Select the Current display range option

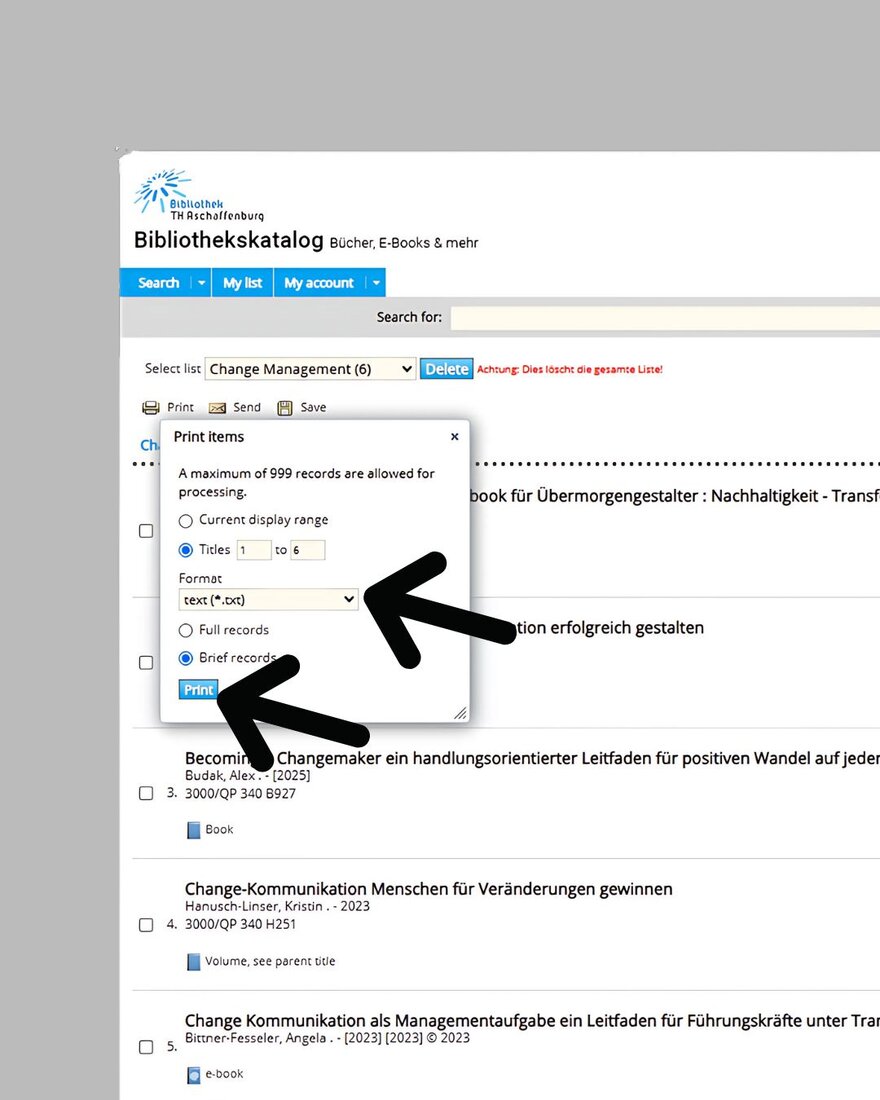coord(185,521)
